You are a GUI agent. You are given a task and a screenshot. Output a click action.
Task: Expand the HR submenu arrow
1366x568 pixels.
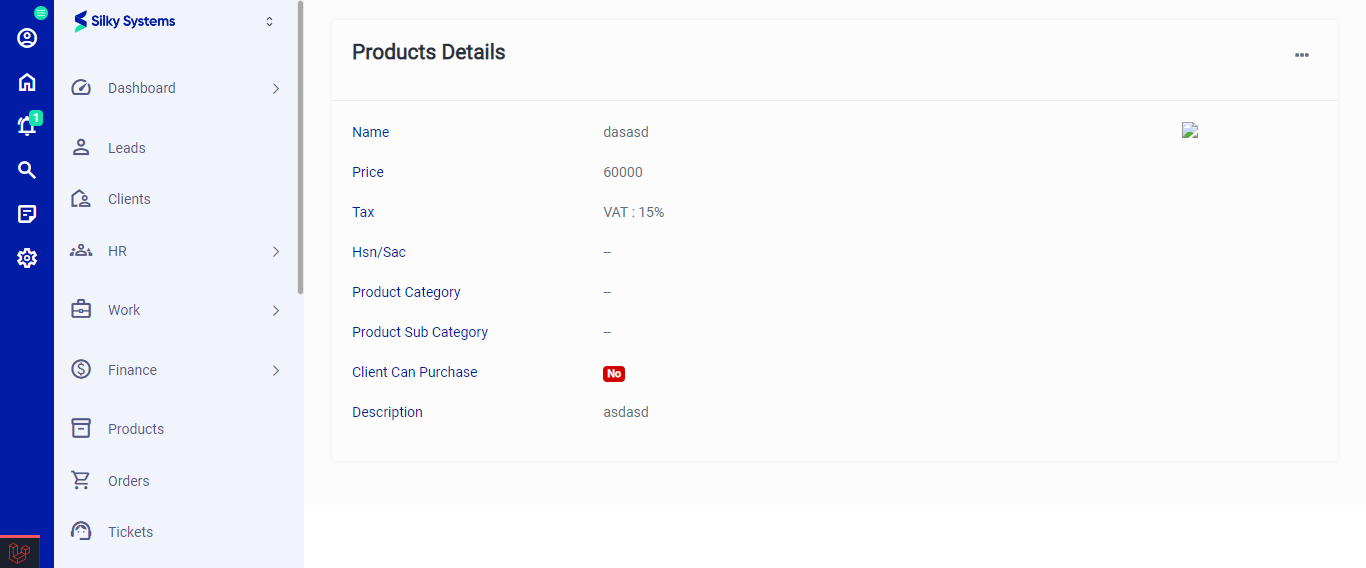pyautogui.click(x=276, y=252)
